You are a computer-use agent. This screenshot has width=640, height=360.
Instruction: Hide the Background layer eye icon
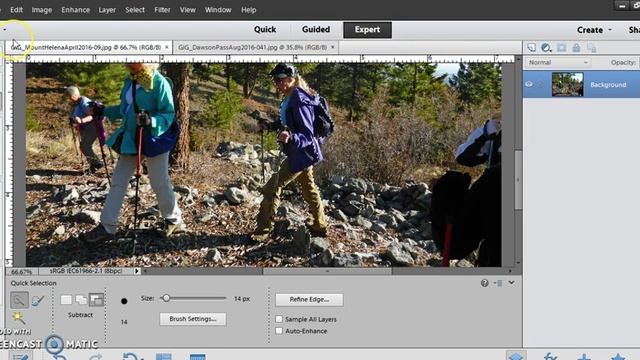pos(529,84)
